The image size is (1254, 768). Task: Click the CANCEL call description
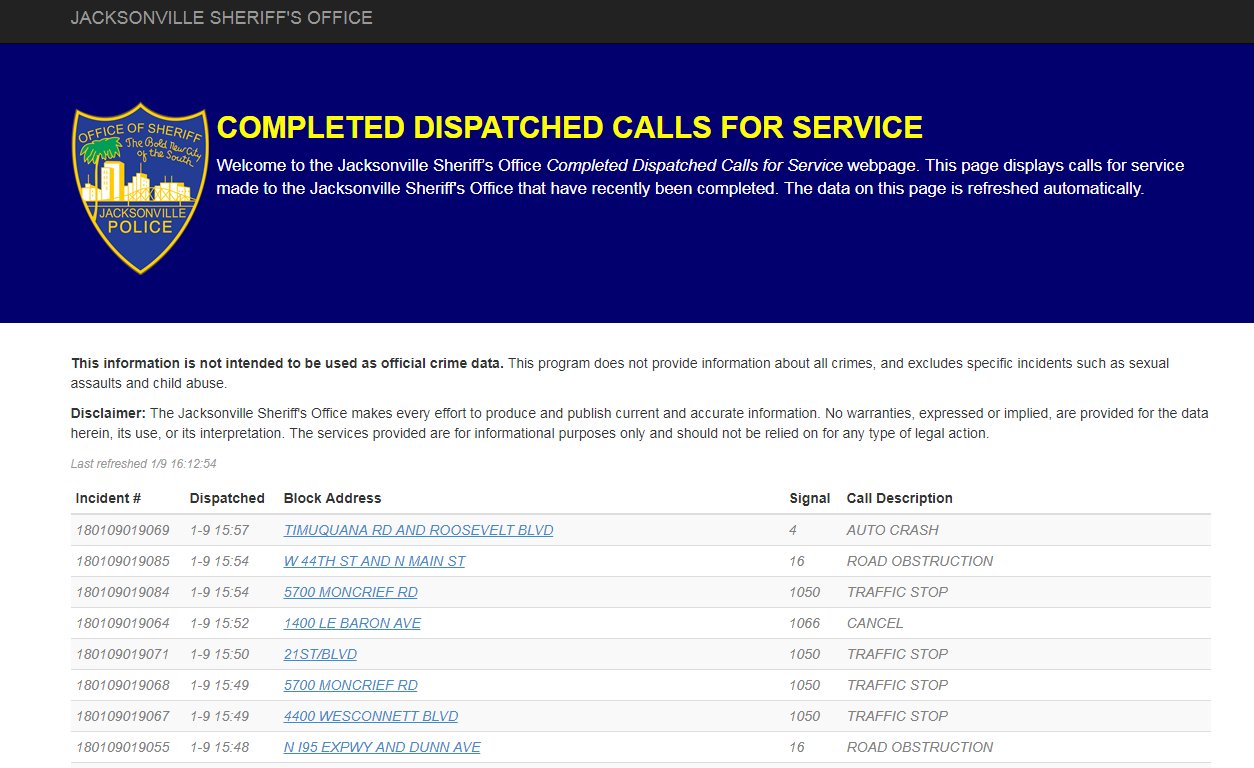click(x=875, y=623)
